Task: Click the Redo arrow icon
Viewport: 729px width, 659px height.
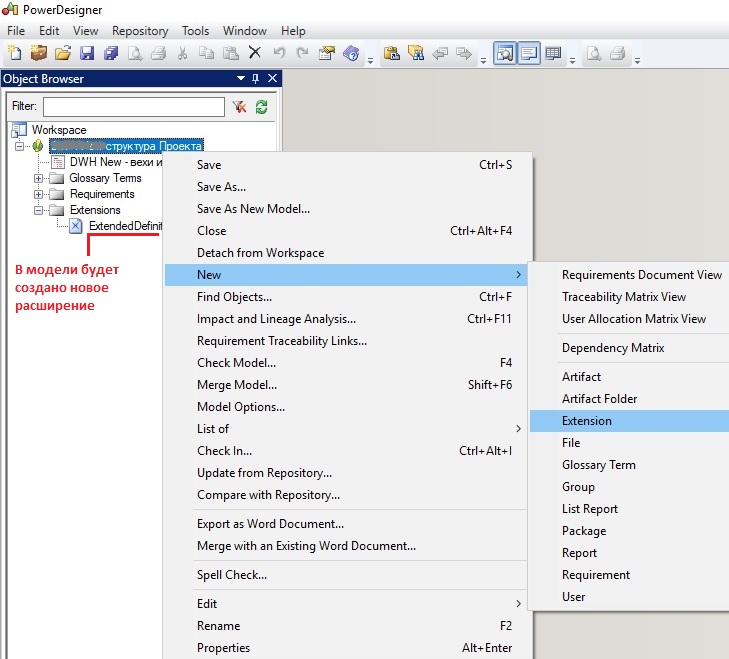Action: (303, 53)
